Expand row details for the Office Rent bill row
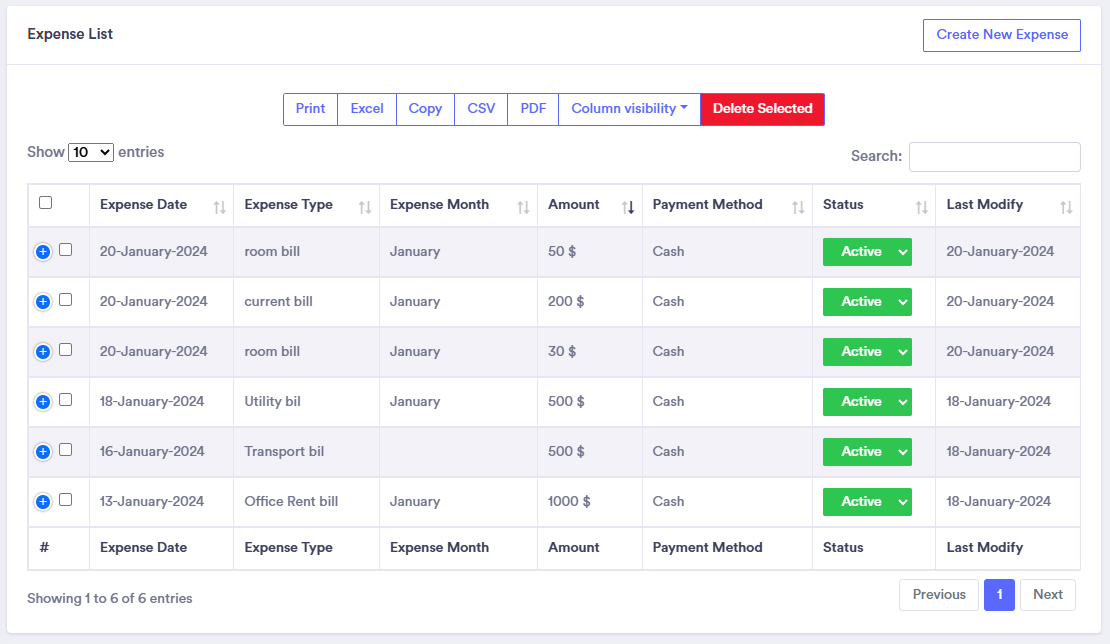This screenshot has width=1110, height=644. 43,502
